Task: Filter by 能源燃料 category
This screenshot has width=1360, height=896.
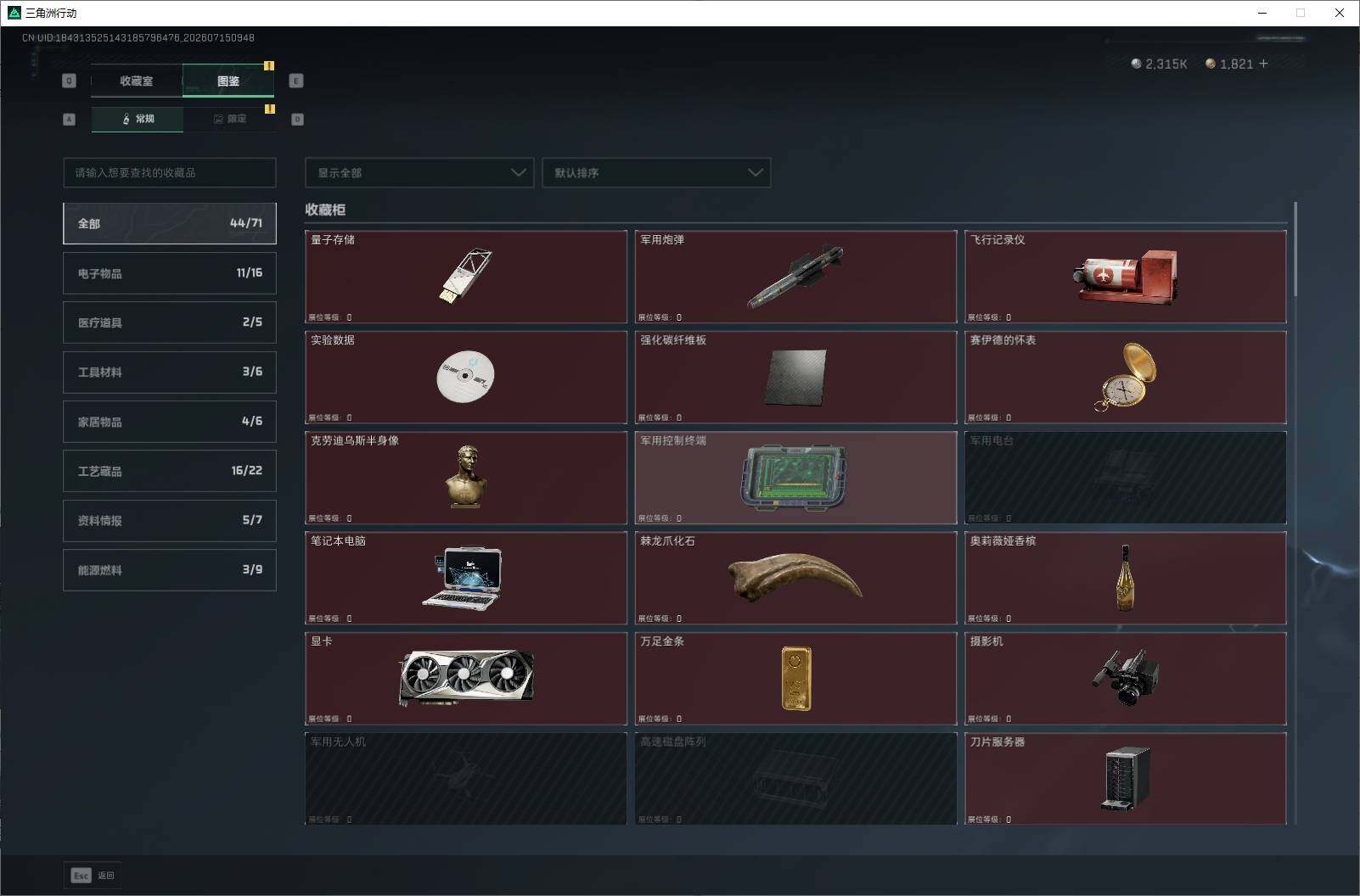Action: 170,570
